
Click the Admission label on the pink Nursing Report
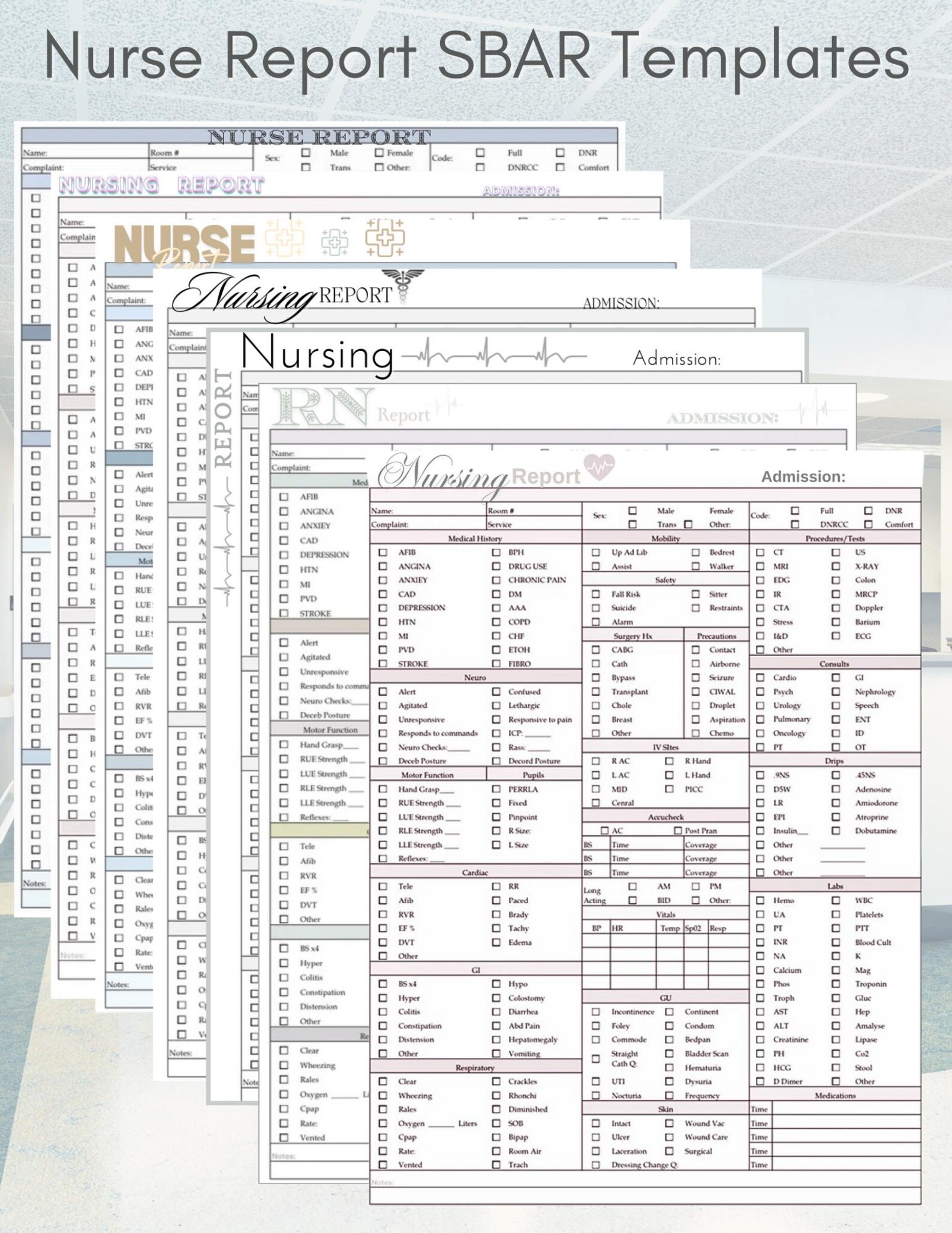coord(803,477)
